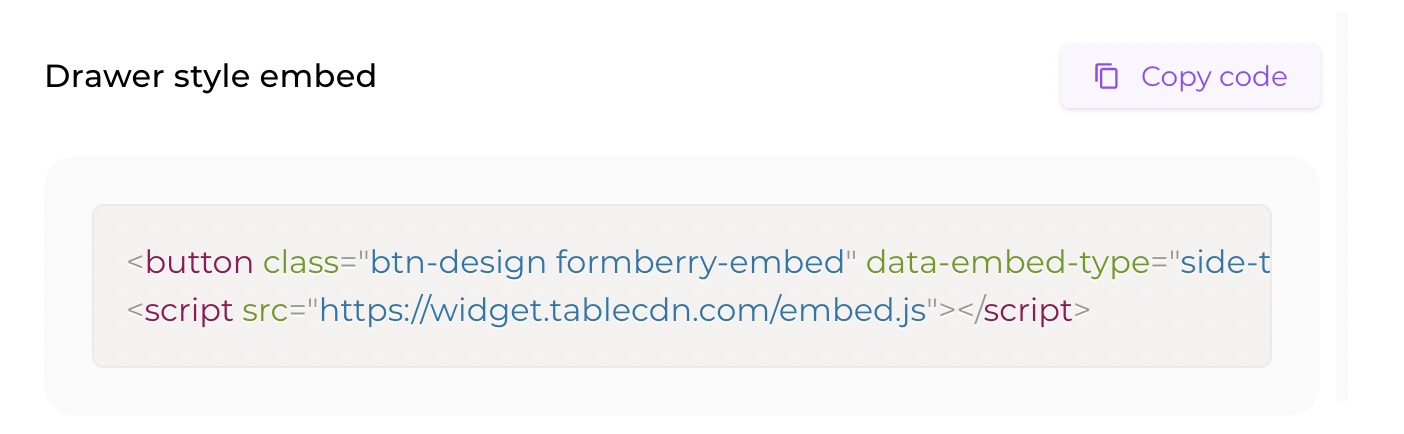Viewport: 1404px width, 434px height.
Task: Click the opening "script" tag name
Action: [x=189, y=311]
